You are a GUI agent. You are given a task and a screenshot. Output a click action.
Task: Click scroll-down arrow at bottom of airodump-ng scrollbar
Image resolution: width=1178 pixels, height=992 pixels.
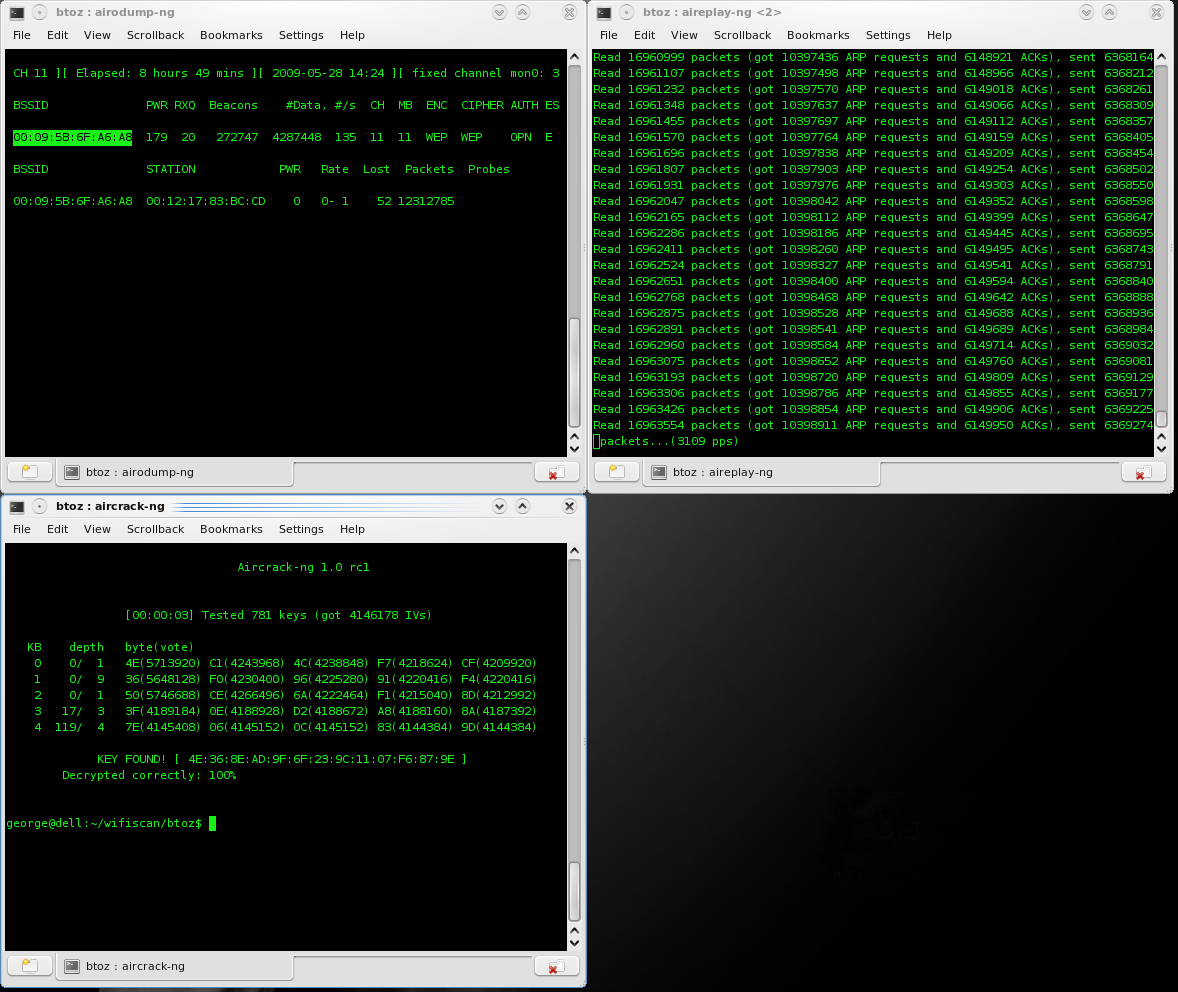(575, 449)
